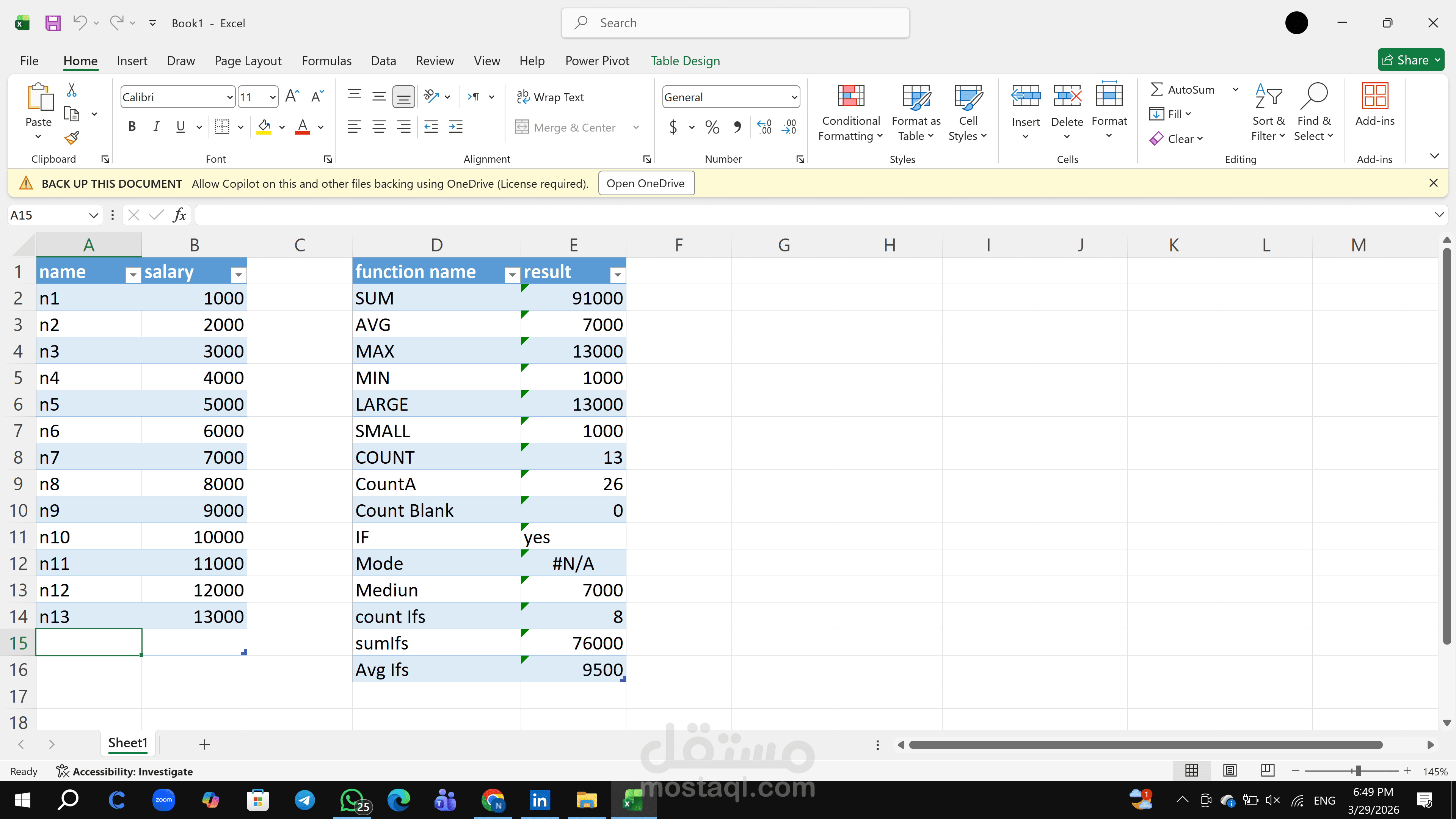Open the Page Layout tab
The width and height of the screenshot is (1456, 819).
(x=248, y=61)
